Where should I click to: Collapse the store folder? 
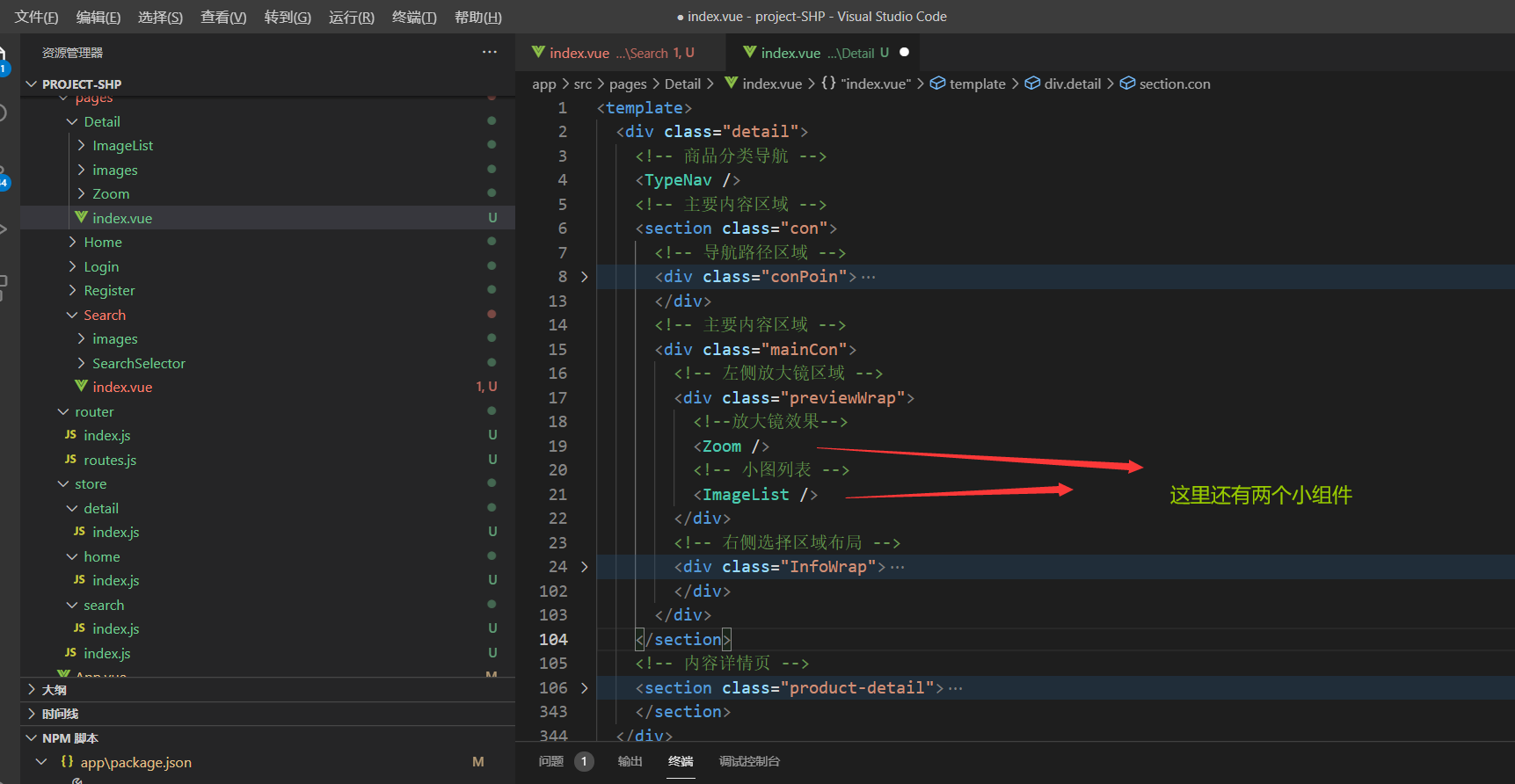(63, 483)
